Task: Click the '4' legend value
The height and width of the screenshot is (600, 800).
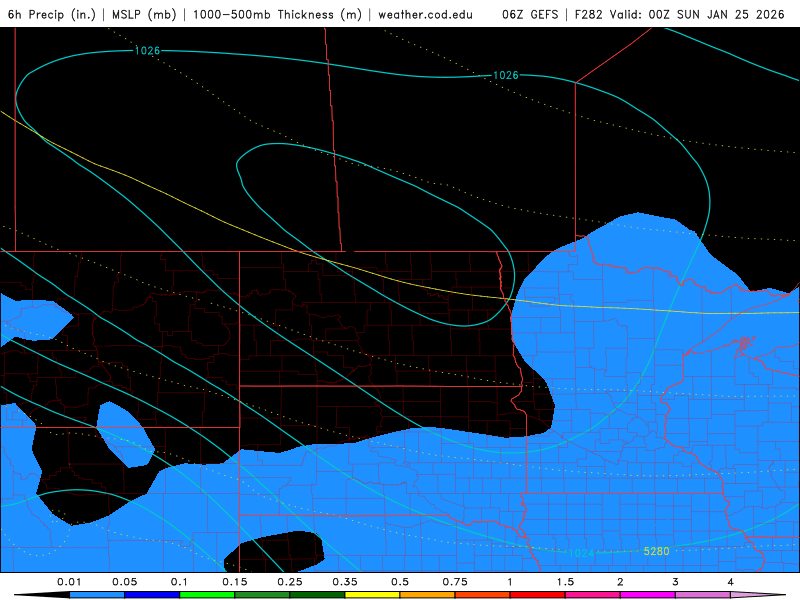Action: pos(730,582)
